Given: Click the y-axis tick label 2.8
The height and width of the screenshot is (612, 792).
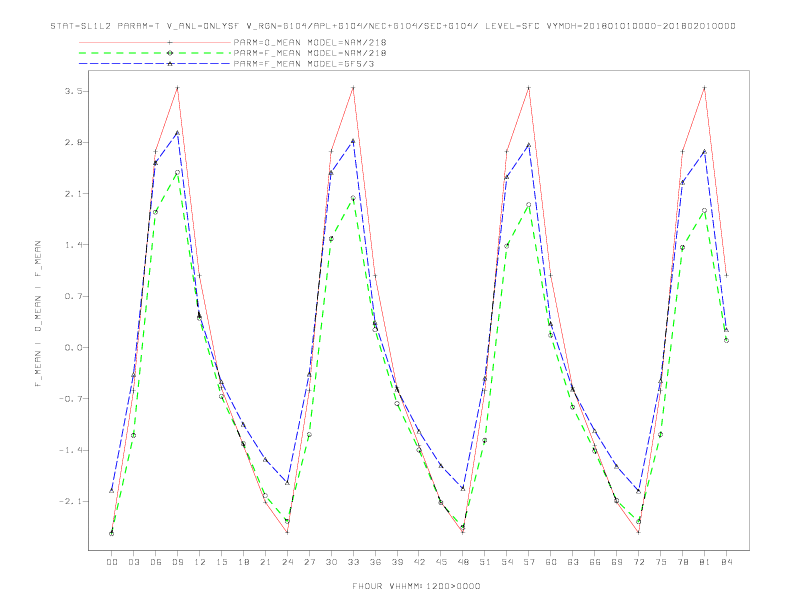Looking at the screenshot, I should coord(74,142).
